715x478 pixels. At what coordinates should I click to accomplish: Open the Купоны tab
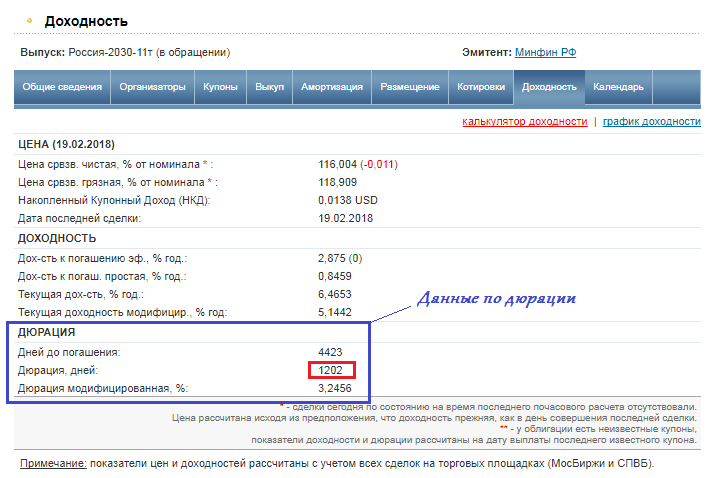coord(220,87)
